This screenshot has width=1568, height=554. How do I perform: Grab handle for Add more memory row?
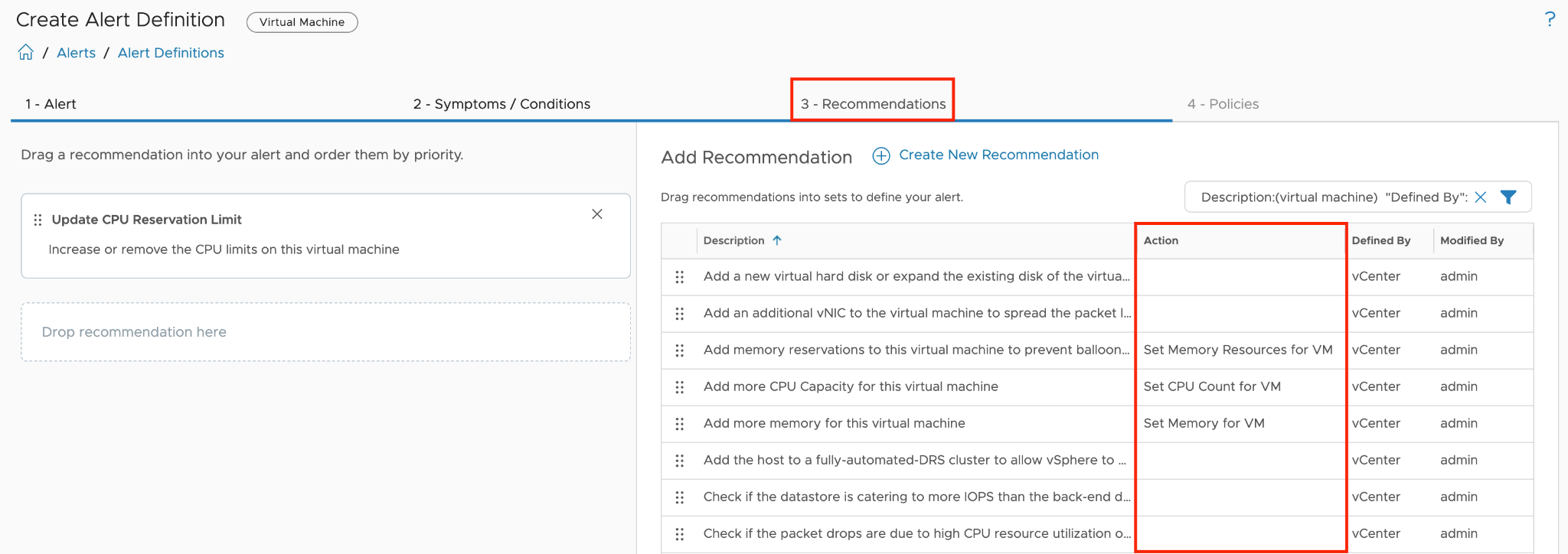[x=680, y=424]
